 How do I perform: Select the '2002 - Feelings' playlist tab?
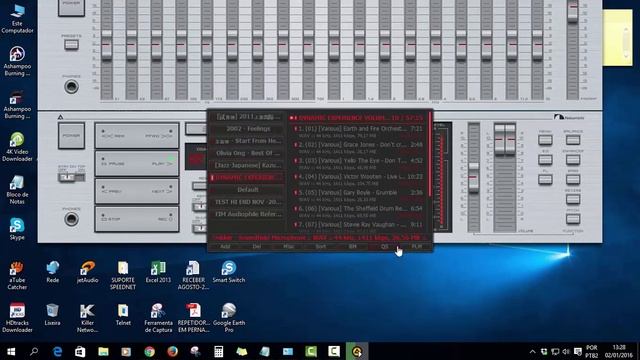tap(247, 129)
